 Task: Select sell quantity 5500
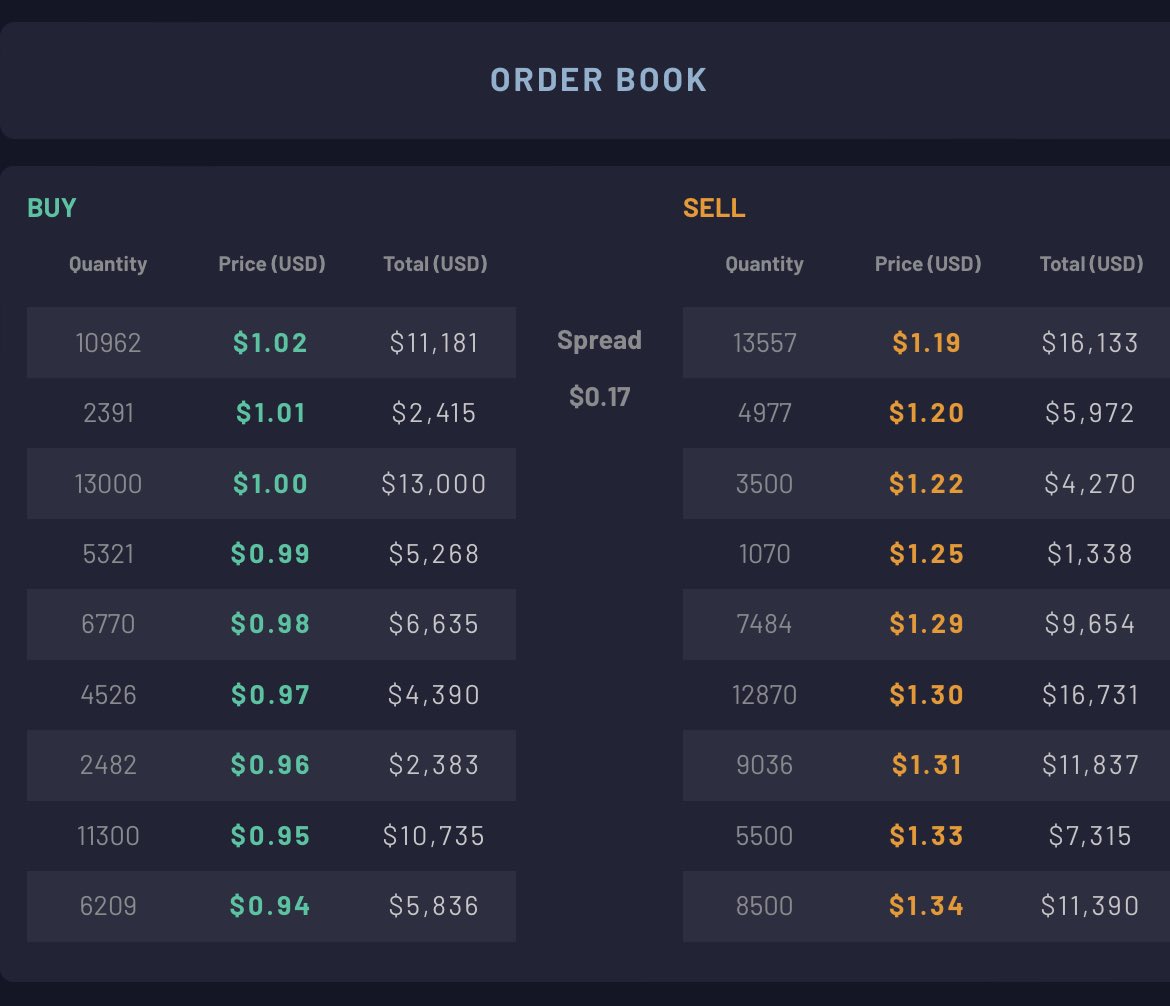point(765,836)
